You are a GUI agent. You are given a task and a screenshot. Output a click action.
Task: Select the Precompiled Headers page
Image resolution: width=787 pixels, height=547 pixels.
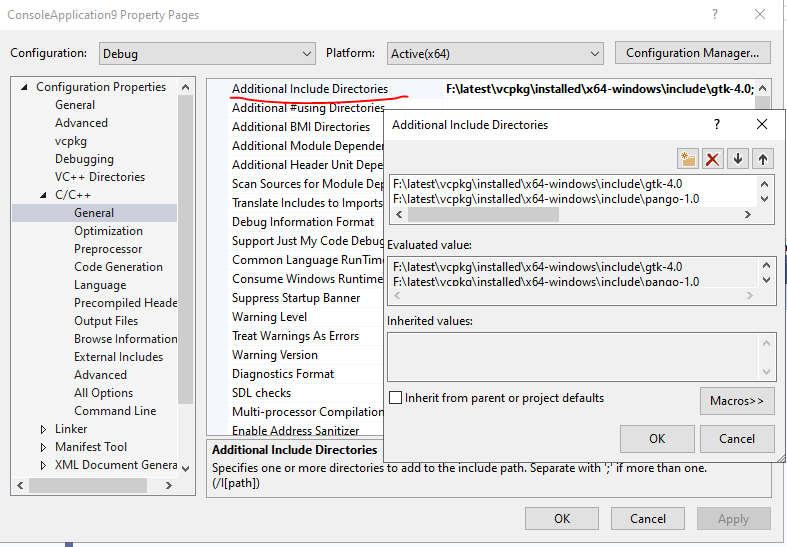point(125,303)
